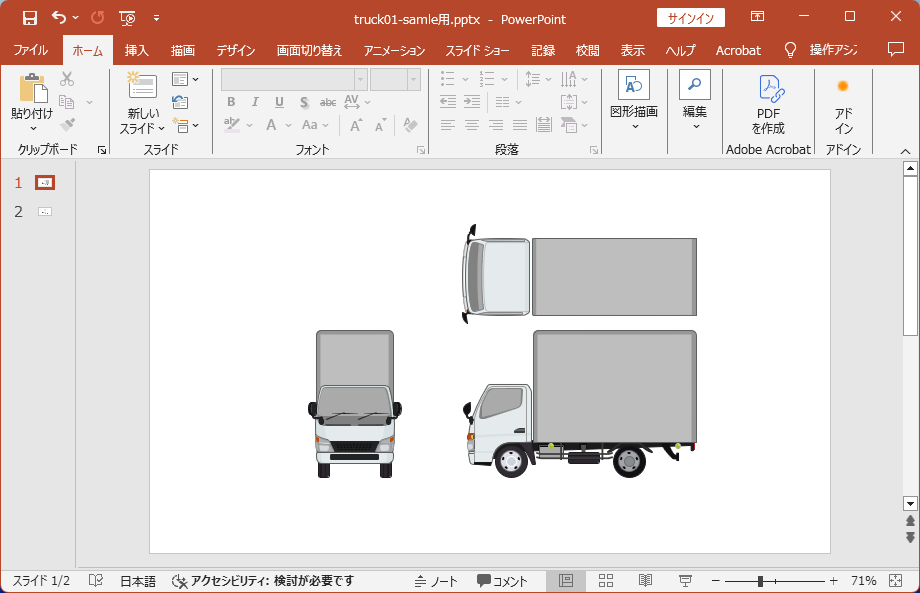This screenshot has height=593, width=920.
Task: Click the Sign in (サインイン) button
Action: [690, 18]
